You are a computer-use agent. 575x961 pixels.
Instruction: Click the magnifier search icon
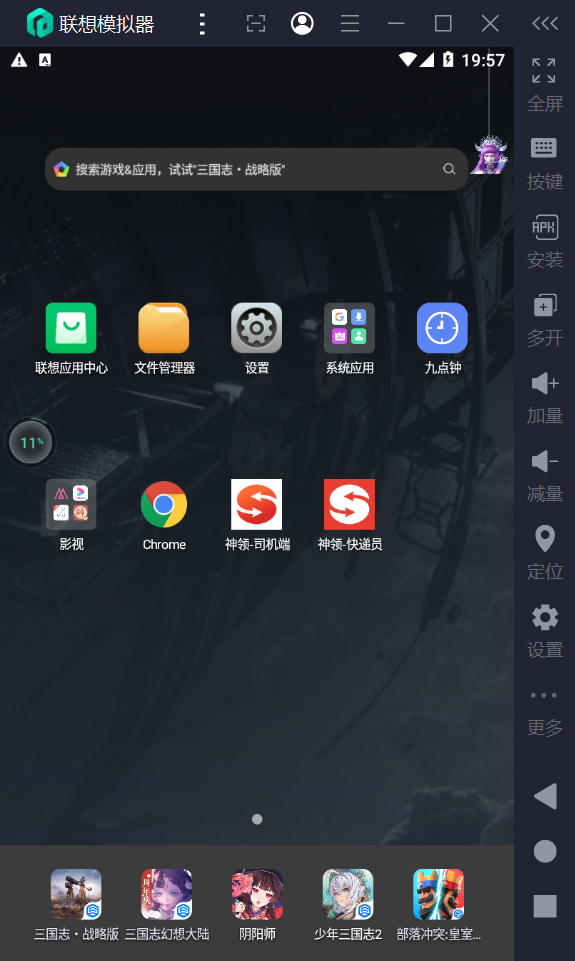point(449,169)
